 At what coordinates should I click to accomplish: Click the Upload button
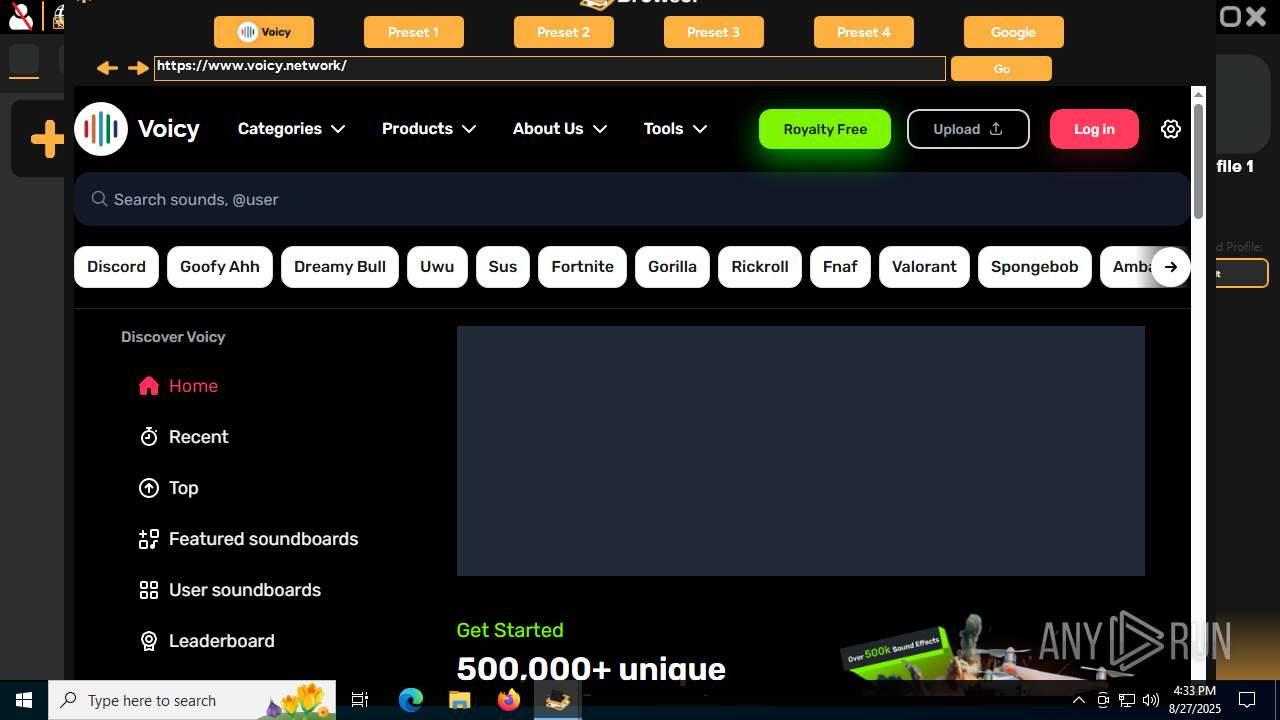[968, 129]
